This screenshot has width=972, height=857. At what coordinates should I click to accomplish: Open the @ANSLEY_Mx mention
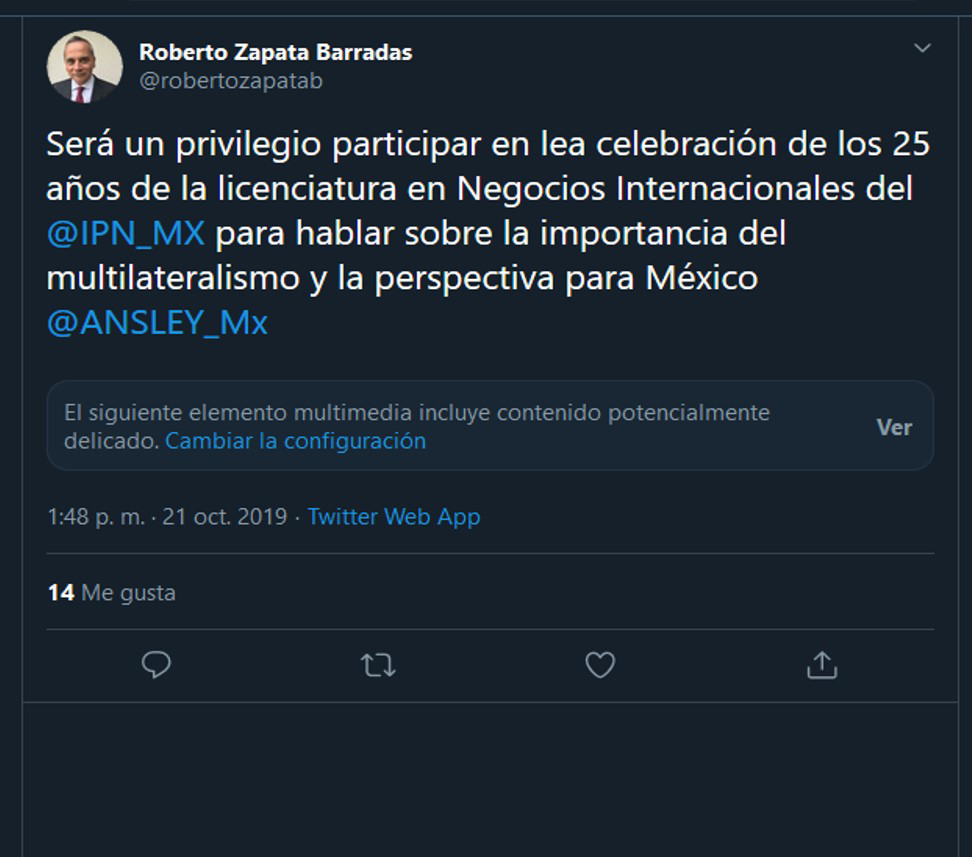[157, 323]
